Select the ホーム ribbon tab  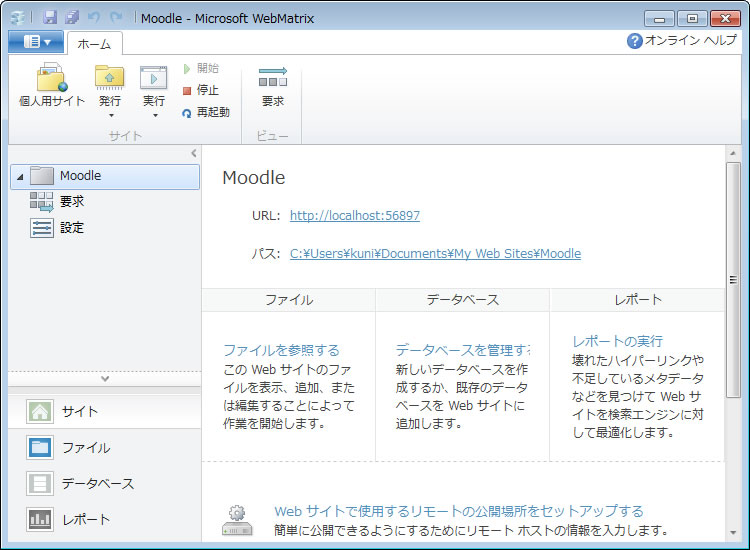[94, 43]
